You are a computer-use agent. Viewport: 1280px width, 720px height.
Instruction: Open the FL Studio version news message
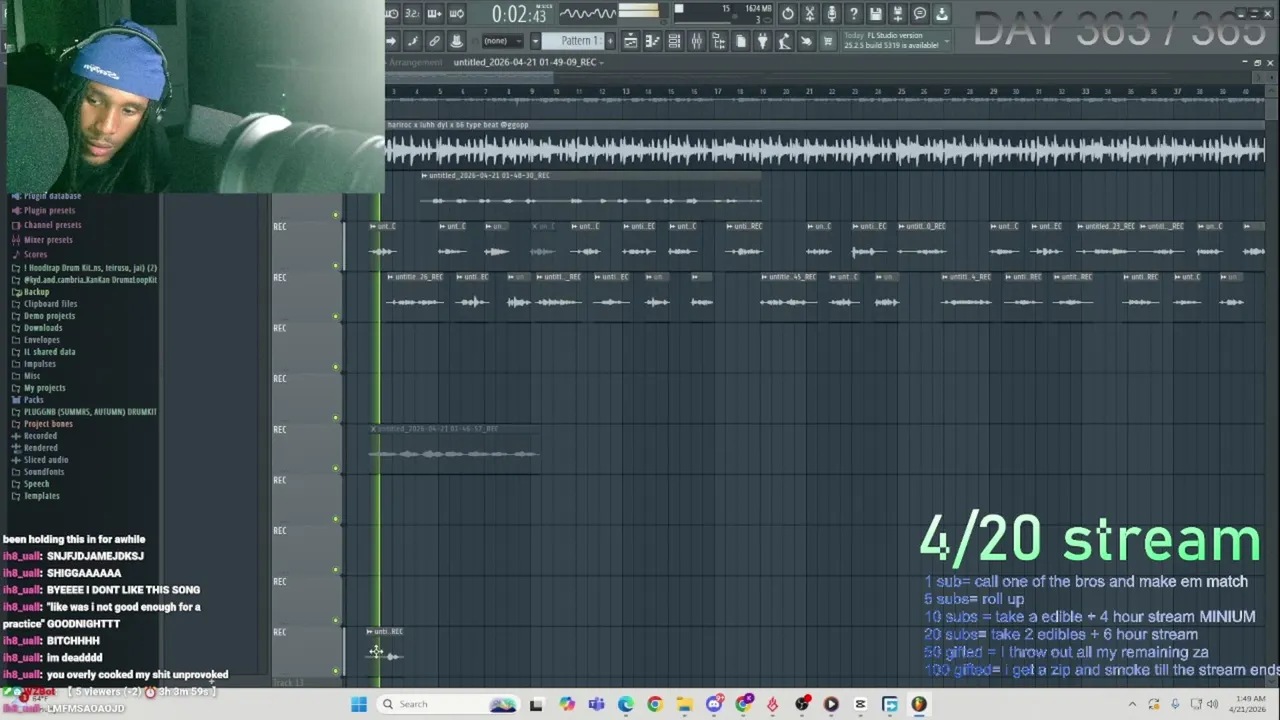click(890, 40)
